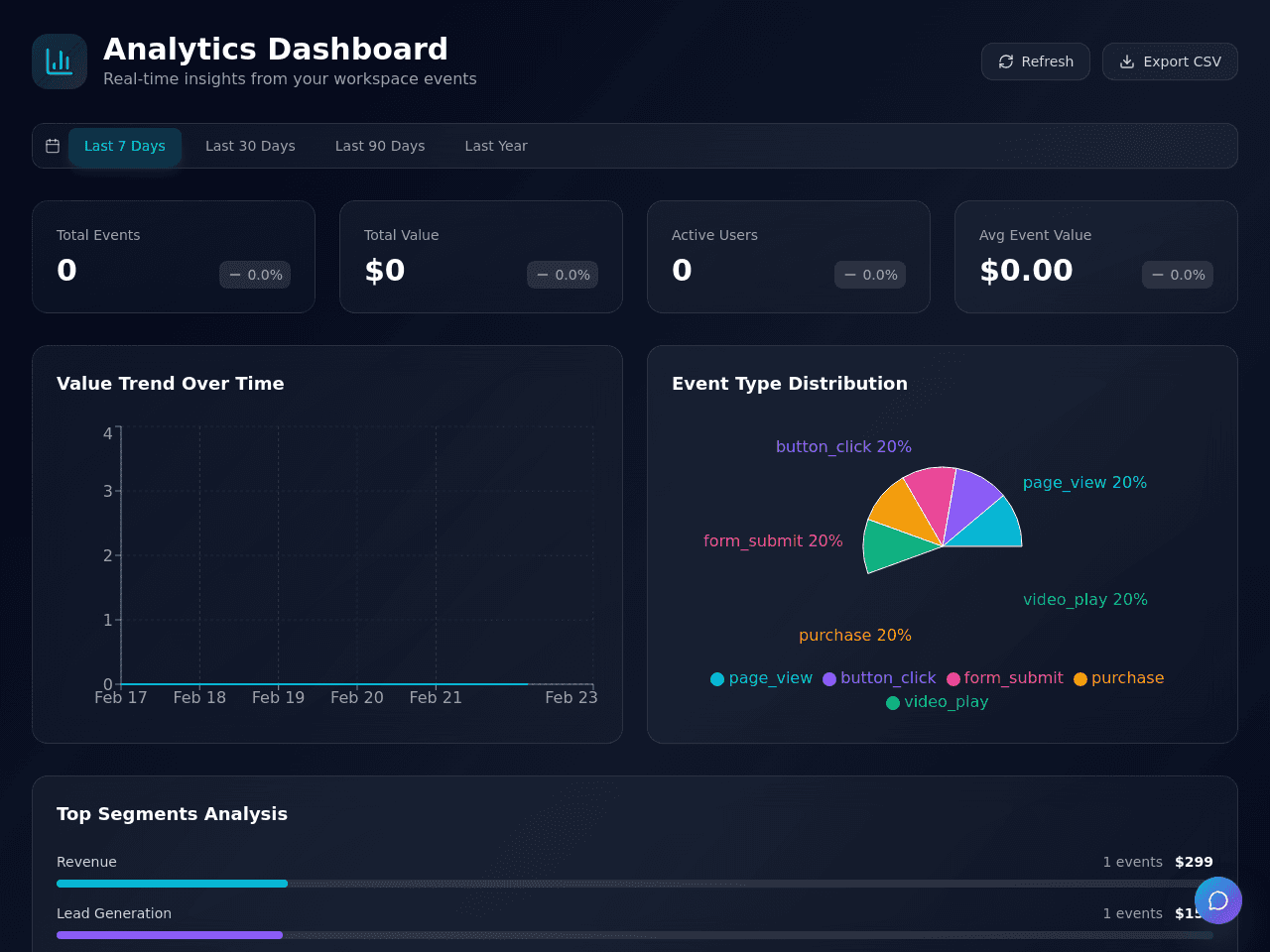Click the 'Lead Generation' segment label

tap(114, 913)
